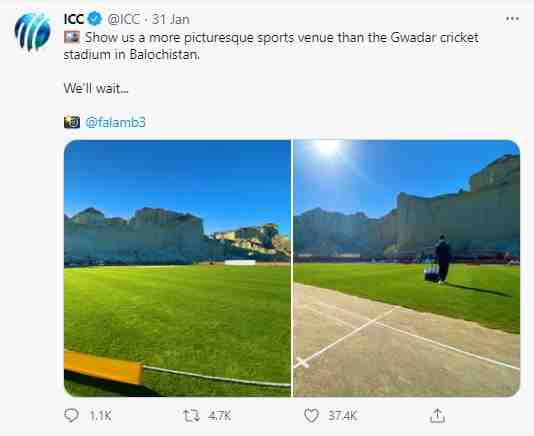The image size is (534, 436).
Task: Like the tweet with the heart icon
Action: (311, 416)
